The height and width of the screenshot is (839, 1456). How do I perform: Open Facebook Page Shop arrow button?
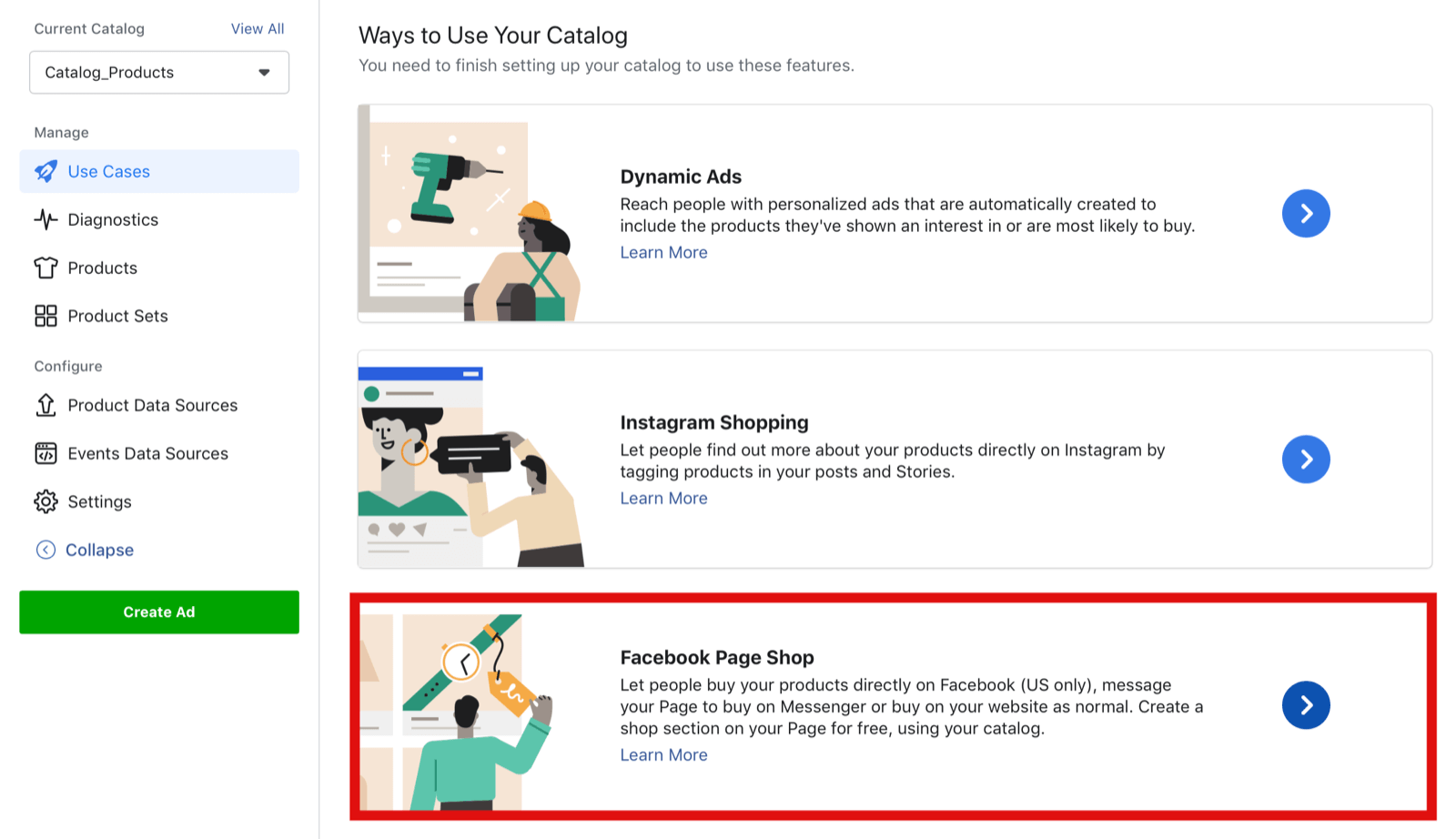(x=1305, y=705)
